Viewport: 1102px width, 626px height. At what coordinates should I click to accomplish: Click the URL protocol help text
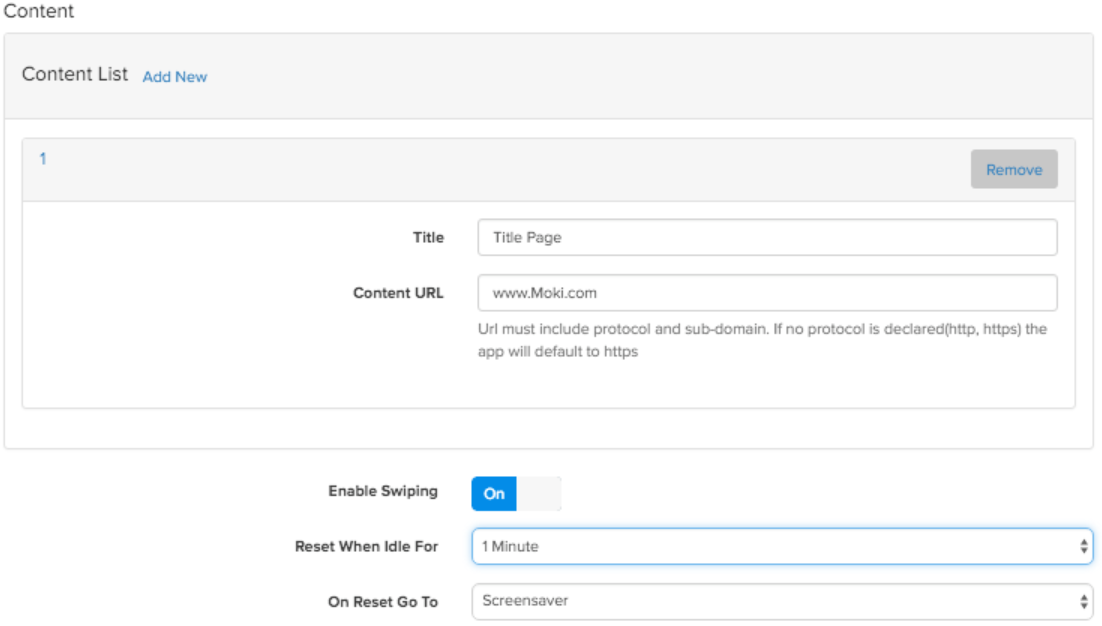[762, 340]
